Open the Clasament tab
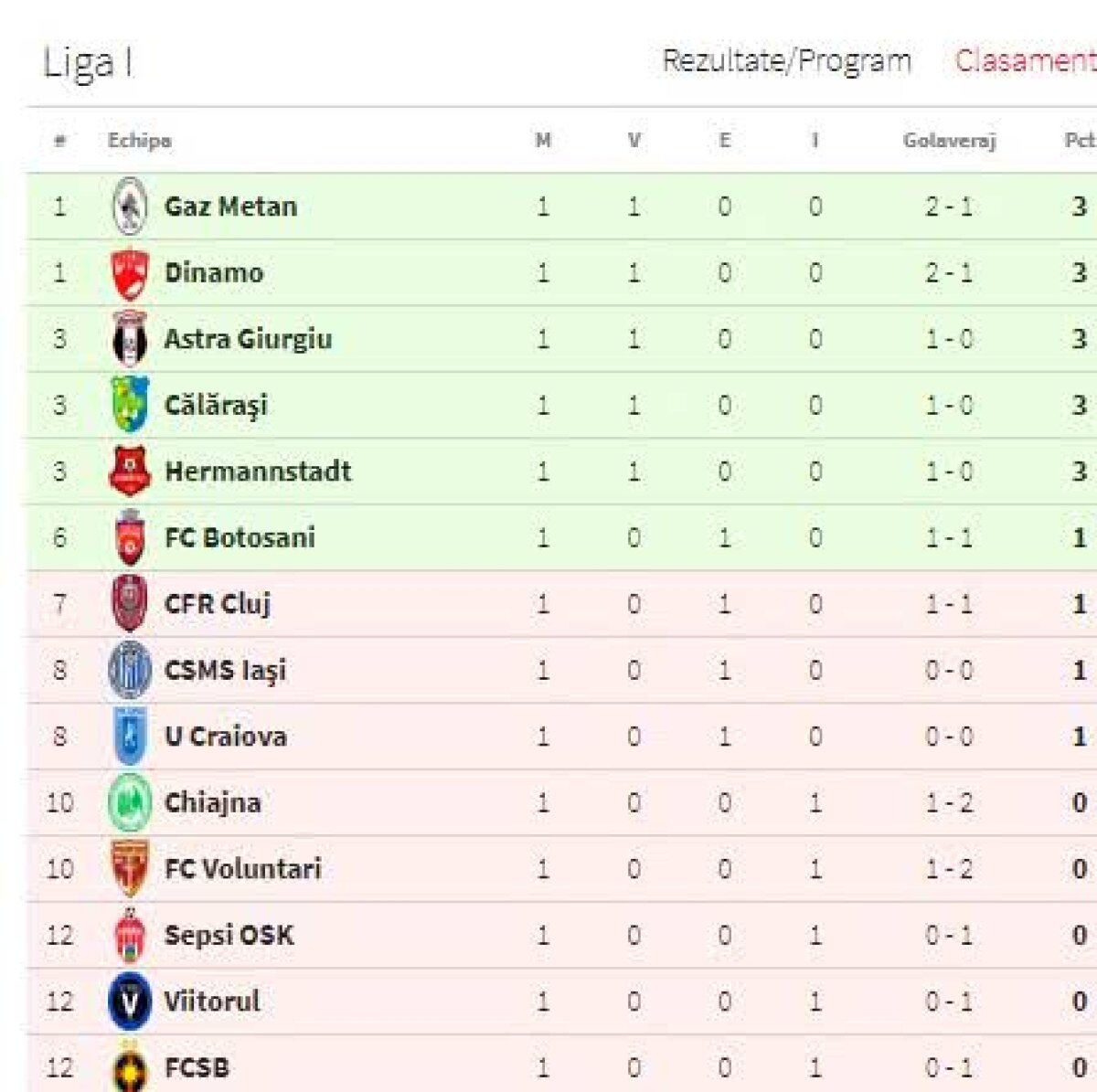Viewport: 1097px width, 1092px height. click(1024, 61)
